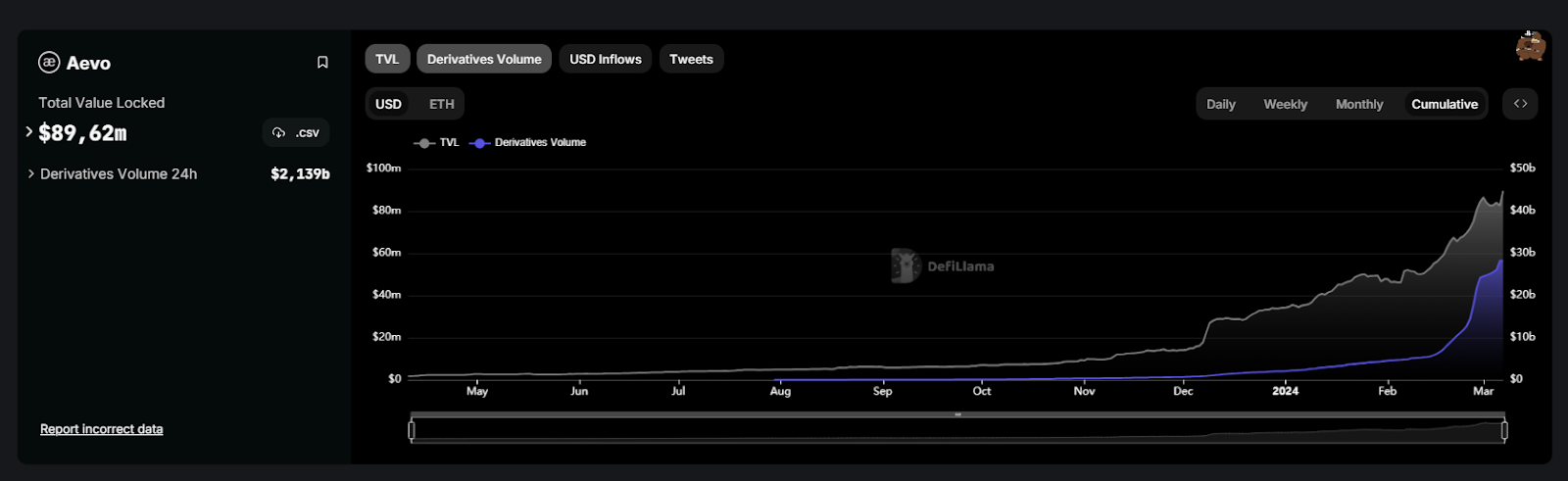This screenshot has width=1568, height=481.
Task: Click the $89,62m TVL value
Action: point(82,133)
